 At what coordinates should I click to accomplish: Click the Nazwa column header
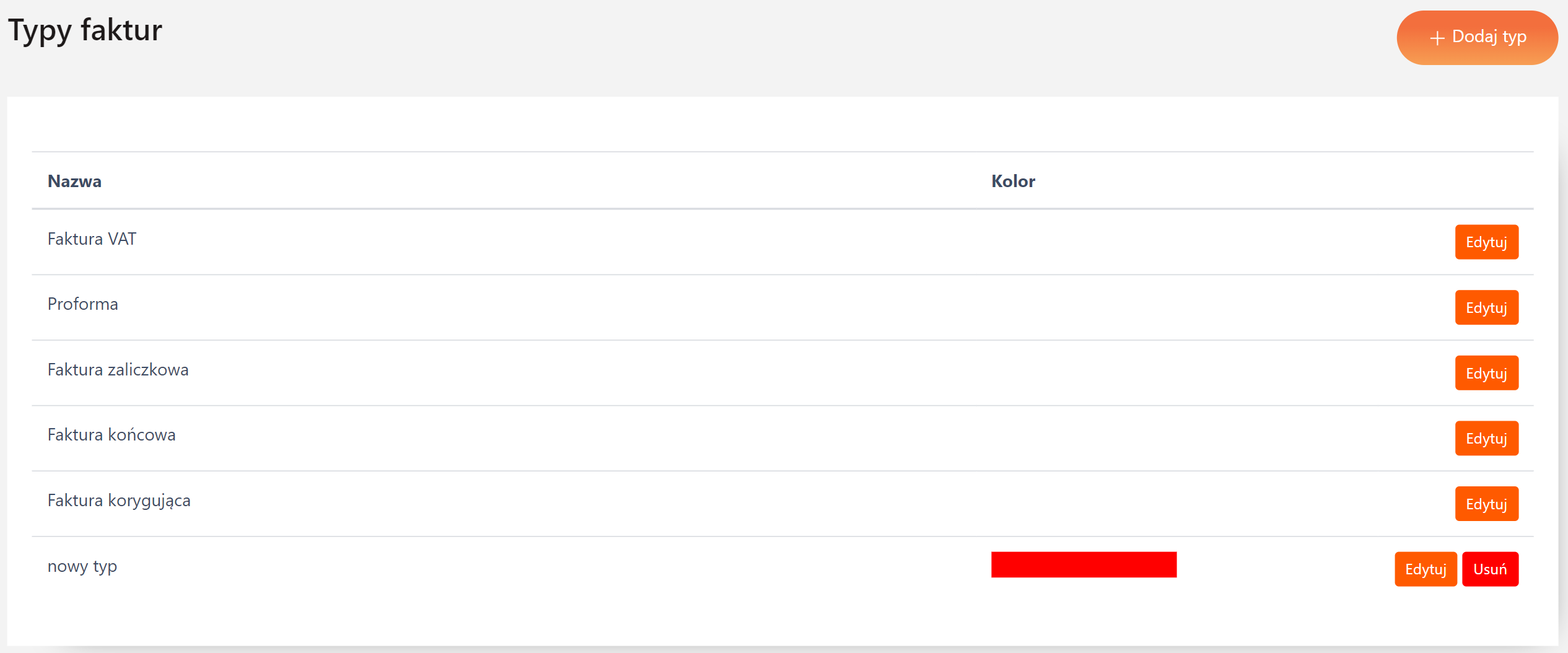pyautogui.click(x=74, y=182)
